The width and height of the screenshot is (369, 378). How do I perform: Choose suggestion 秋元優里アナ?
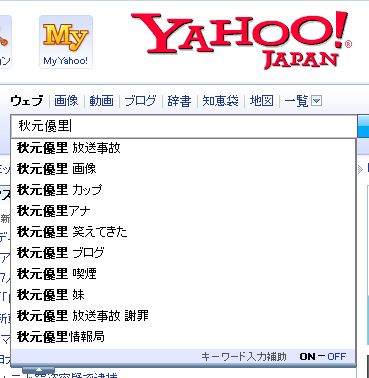(x=184, y=211)
